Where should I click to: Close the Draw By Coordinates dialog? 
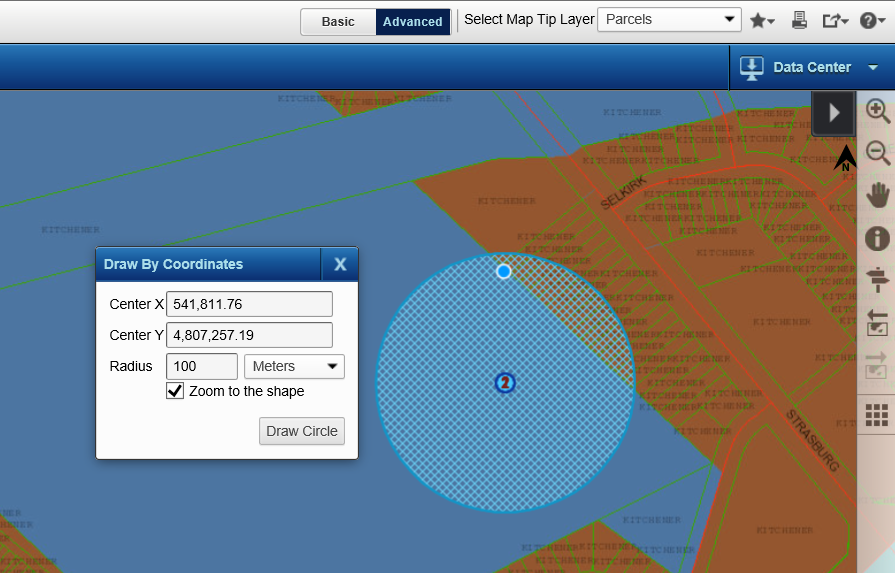340,264
